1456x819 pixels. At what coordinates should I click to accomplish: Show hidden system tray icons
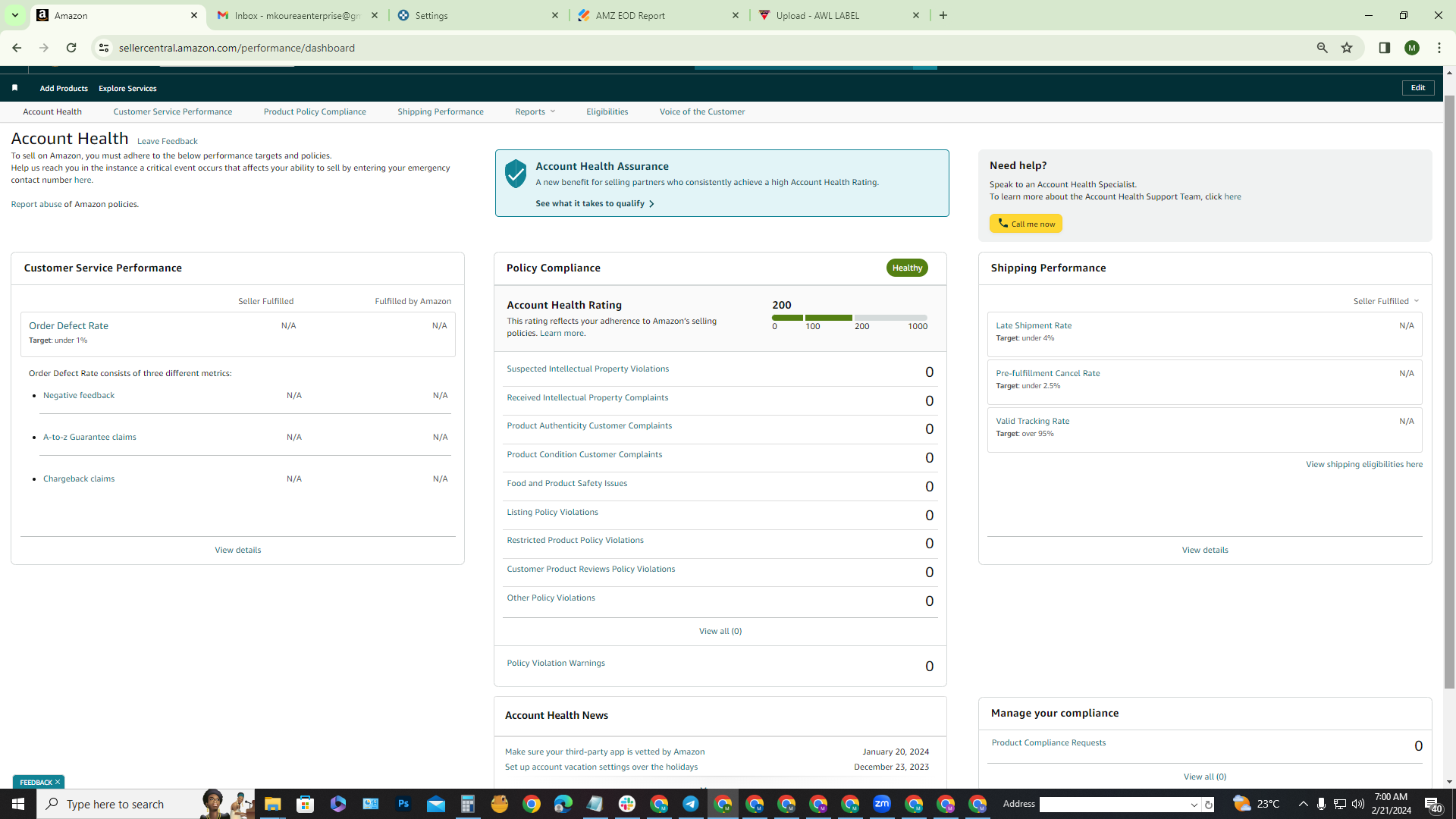point(1303,804)
